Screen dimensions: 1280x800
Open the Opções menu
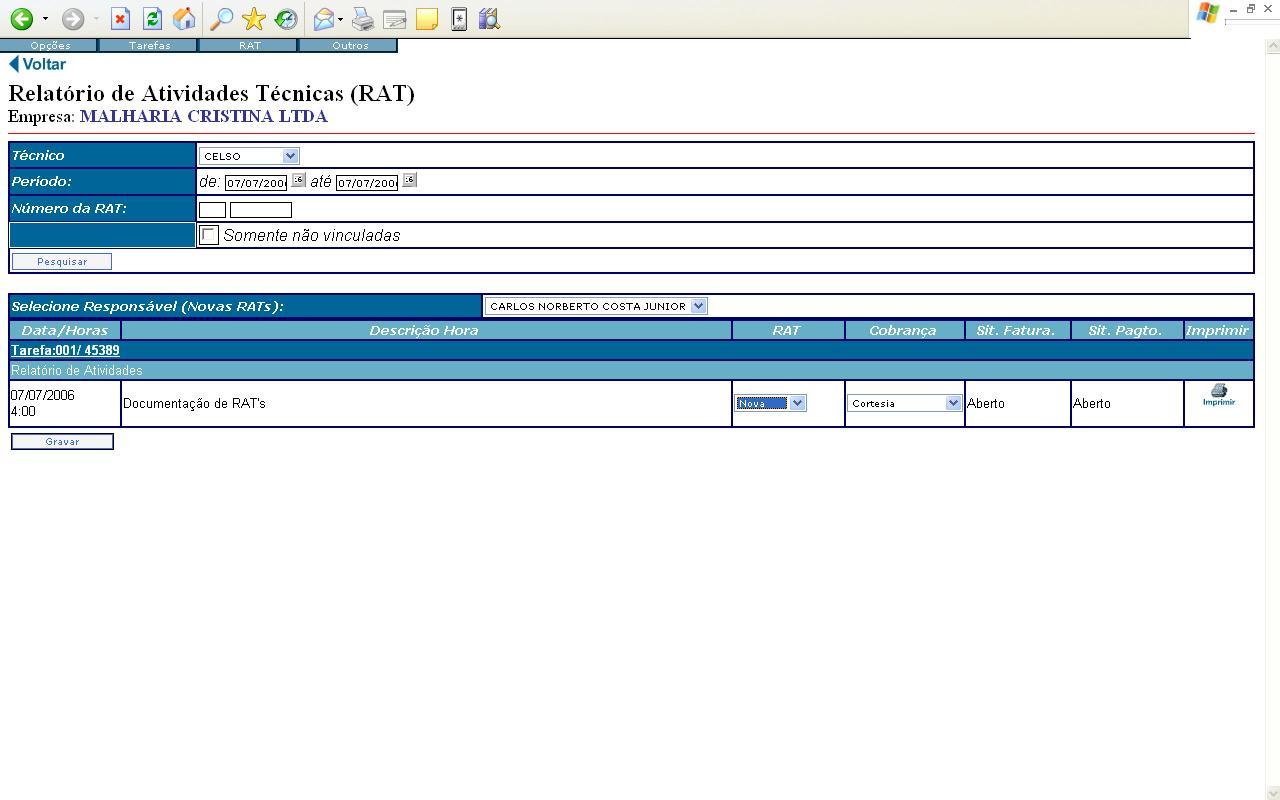tap(50, 45)
